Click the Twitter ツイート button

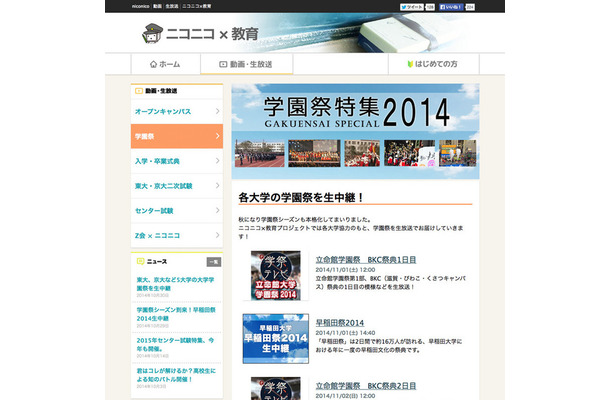click(412, 7)
